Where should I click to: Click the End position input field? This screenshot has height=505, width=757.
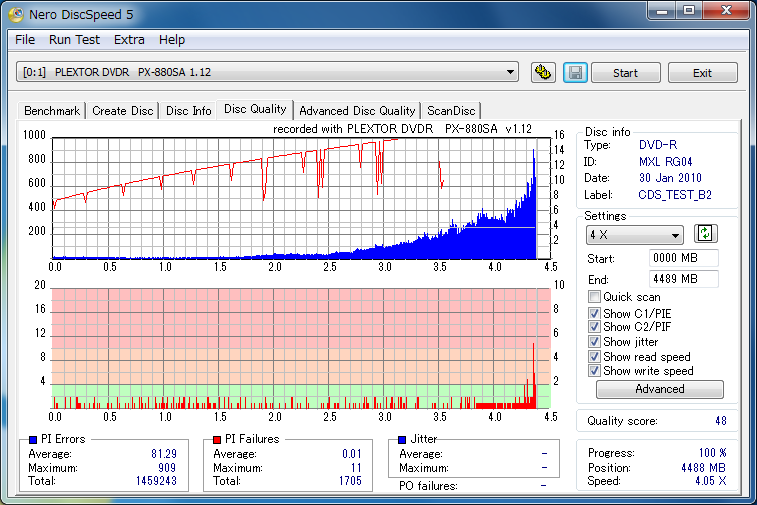point(684,279)
